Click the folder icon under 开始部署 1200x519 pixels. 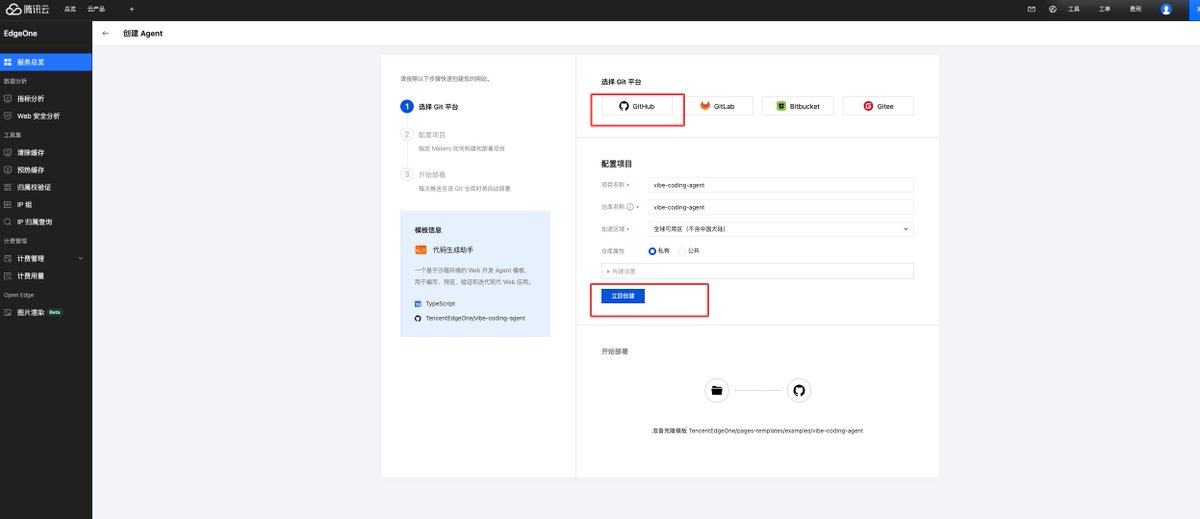pyautogui.click(x=716, y=391)
